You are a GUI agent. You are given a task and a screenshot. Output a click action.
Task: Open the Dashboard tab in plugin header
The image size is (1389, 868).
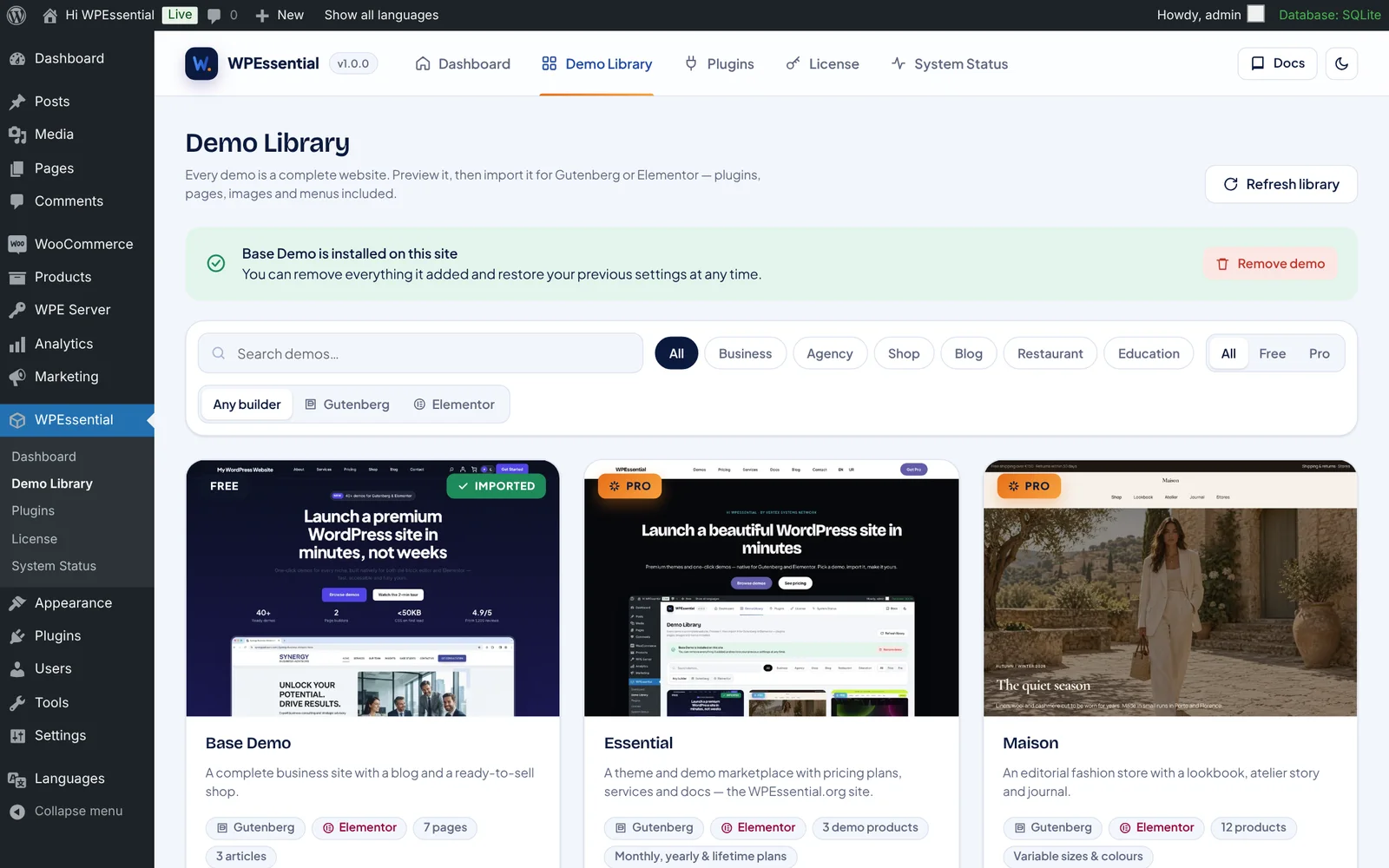click(463, 63)
